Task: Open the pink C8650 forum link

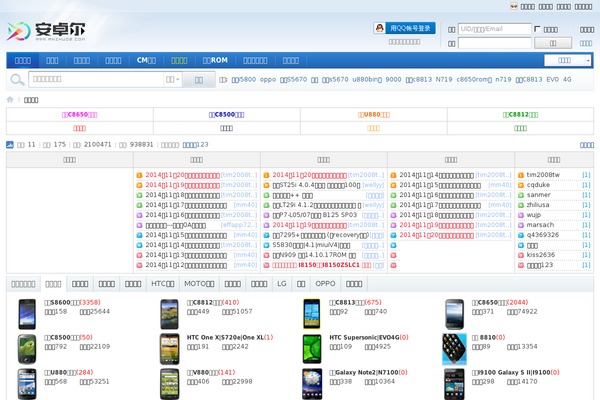Action: click(80, 114)
